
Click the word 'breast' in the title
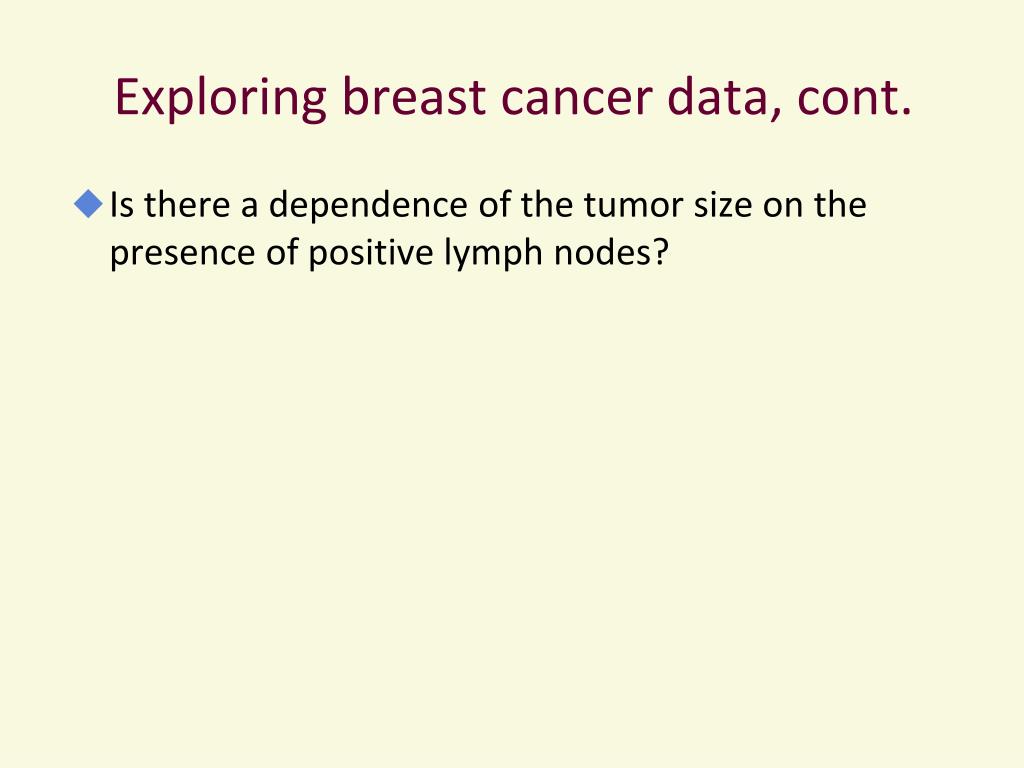(414, 97)
